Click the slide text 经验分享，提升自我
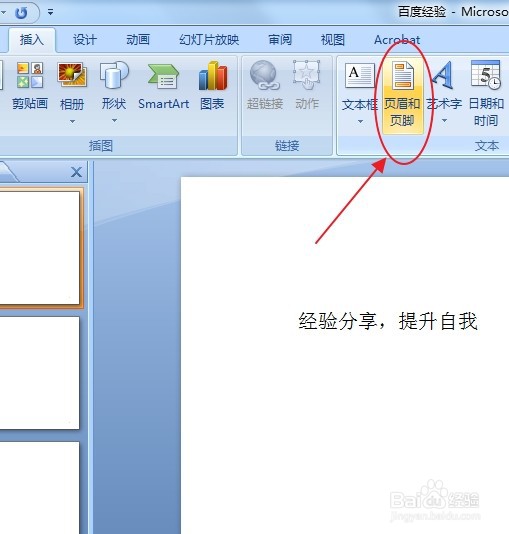This screenshot has width=509, height=534. click(388, 321)
